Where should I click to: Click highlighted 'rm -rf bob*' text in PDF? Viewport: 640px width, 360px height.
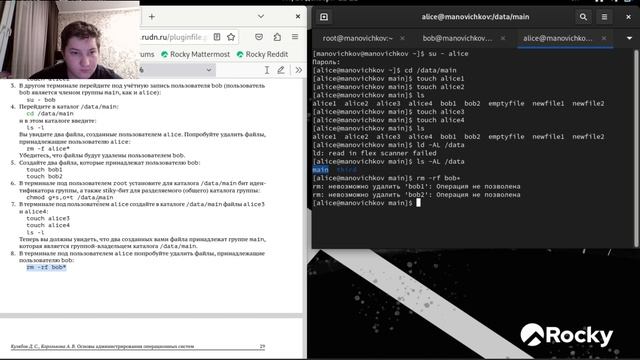46,267
